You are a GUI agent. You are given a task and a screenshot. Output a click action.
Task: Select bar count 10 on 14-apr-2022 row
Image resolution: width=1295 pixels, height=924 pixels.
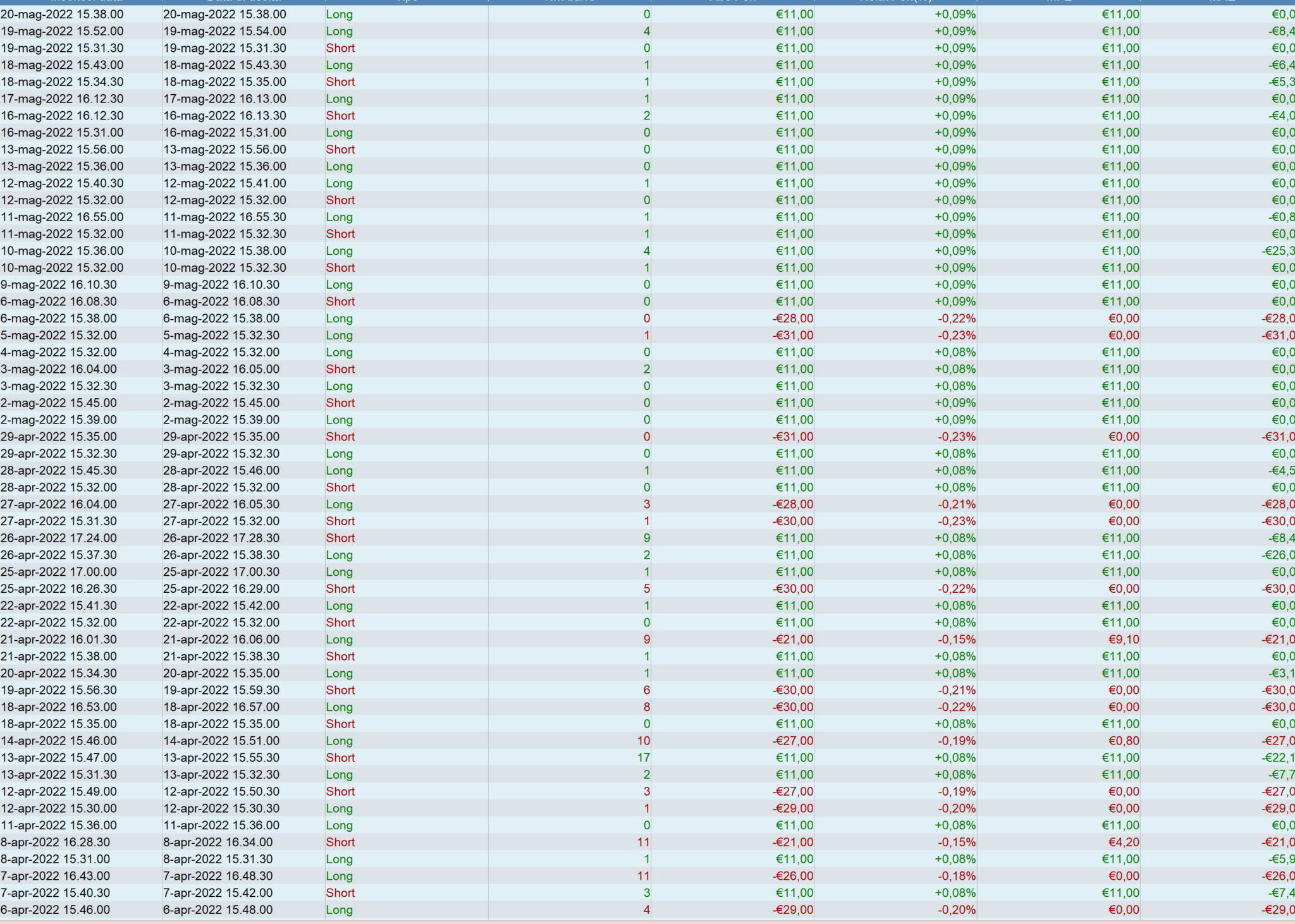(x=643, y=741)
